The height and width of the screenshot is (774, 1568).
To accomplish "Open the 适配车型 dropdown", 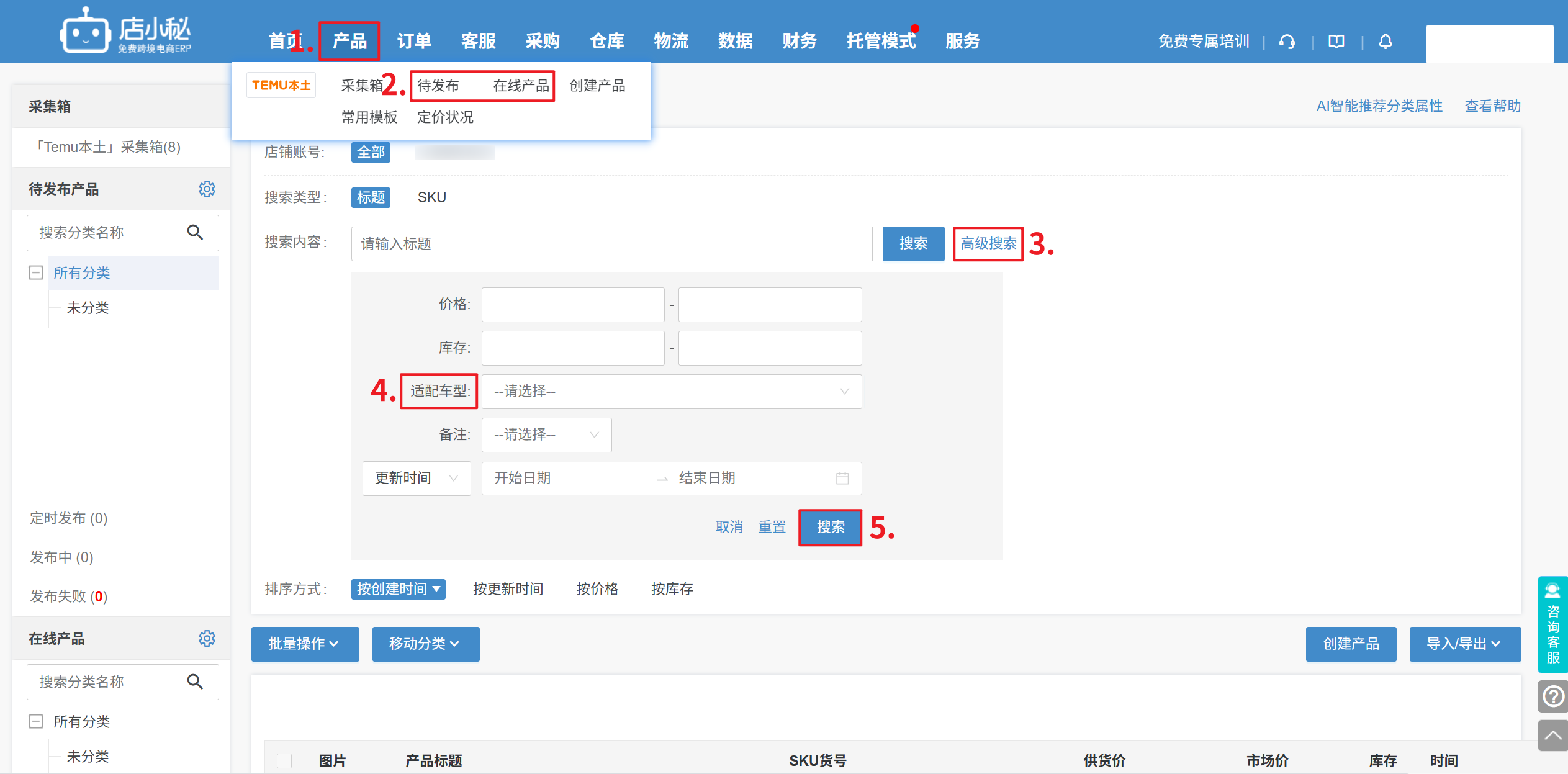I will 671,391.
